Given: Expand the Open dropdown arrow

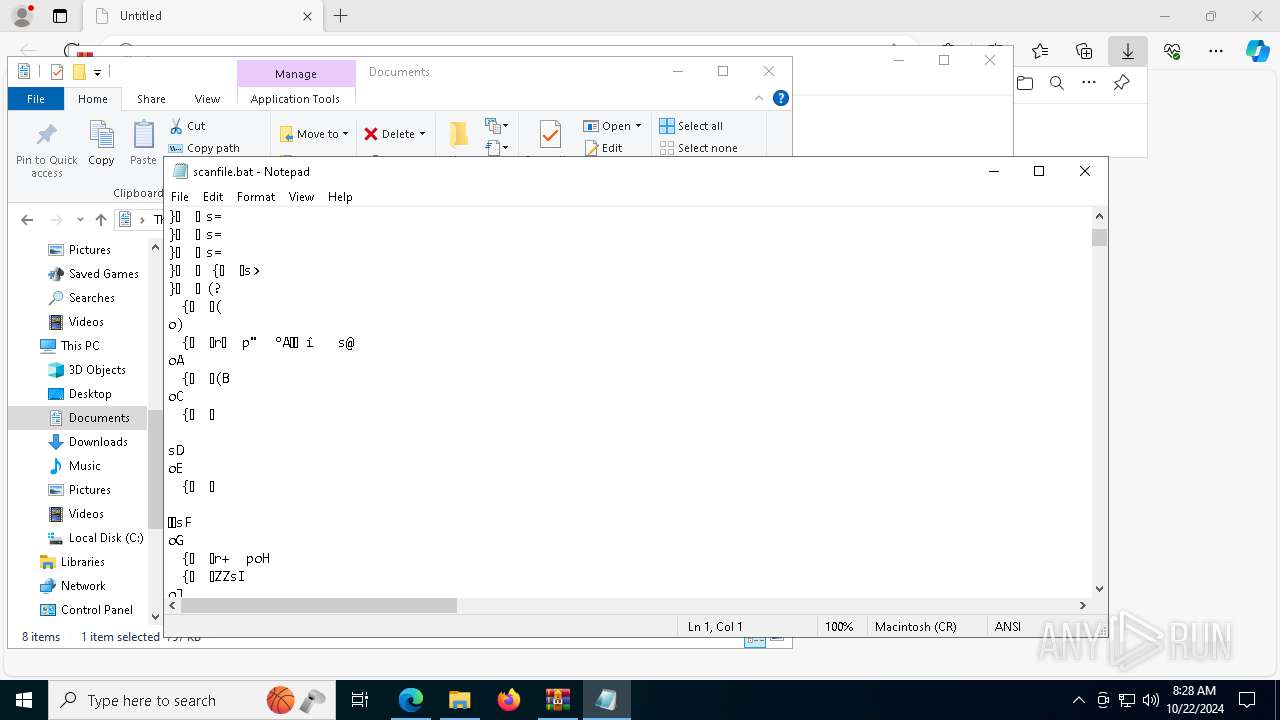Looking at the screenshot, I should [x=638, y=126].
